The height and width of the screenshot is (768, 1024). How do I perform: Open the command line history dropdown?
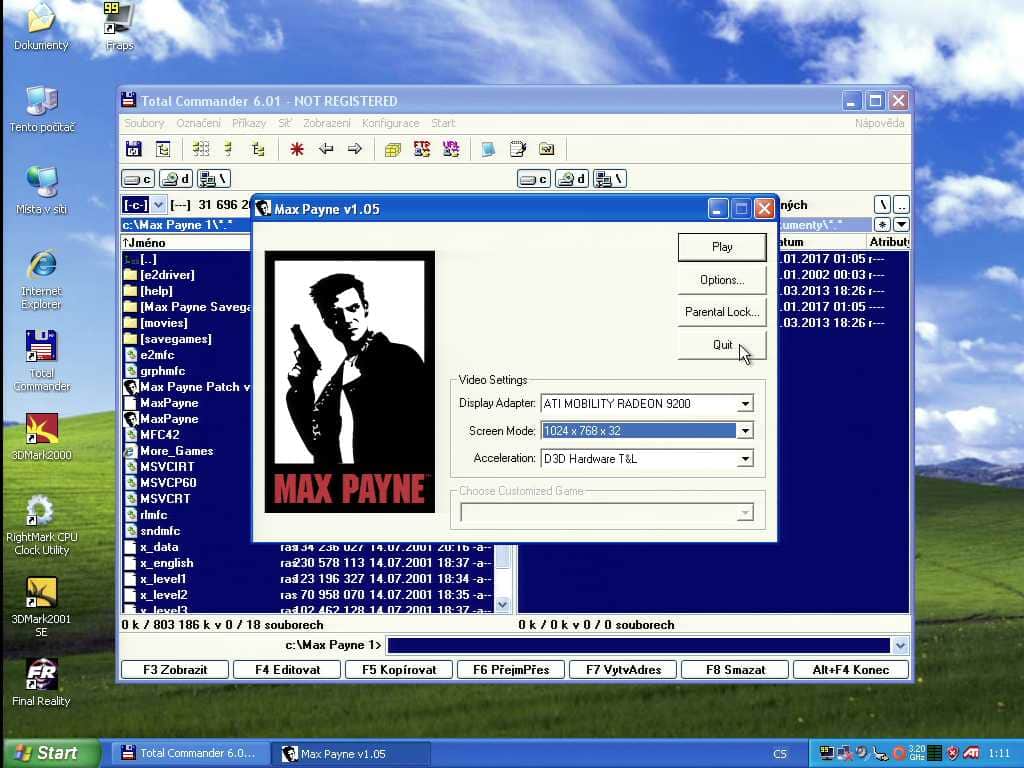tap(900, 645)
